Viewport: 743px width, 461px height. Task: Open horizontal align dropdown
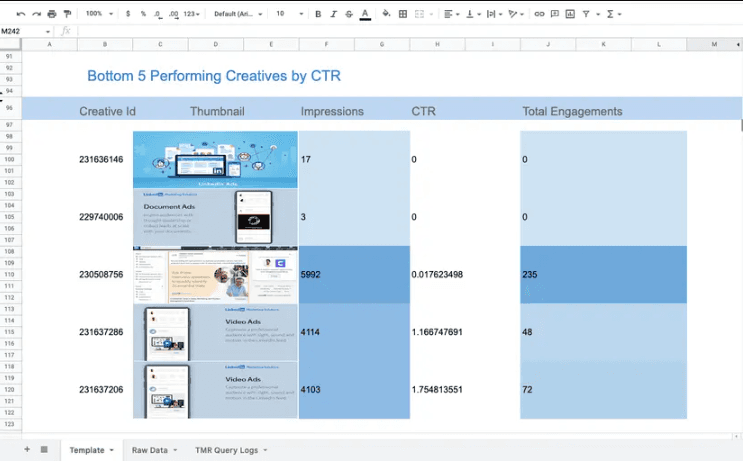point(452,14)
